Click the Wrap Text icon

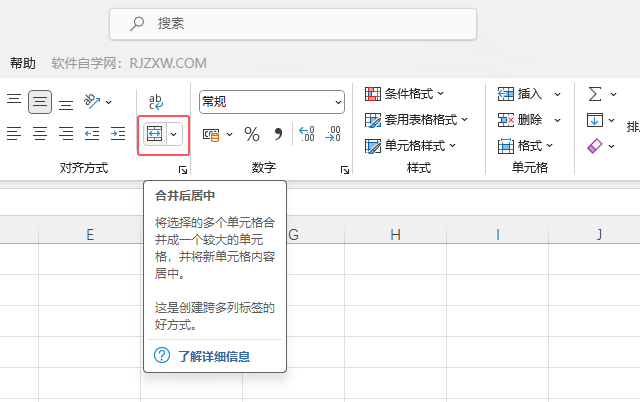pos(156,101)
